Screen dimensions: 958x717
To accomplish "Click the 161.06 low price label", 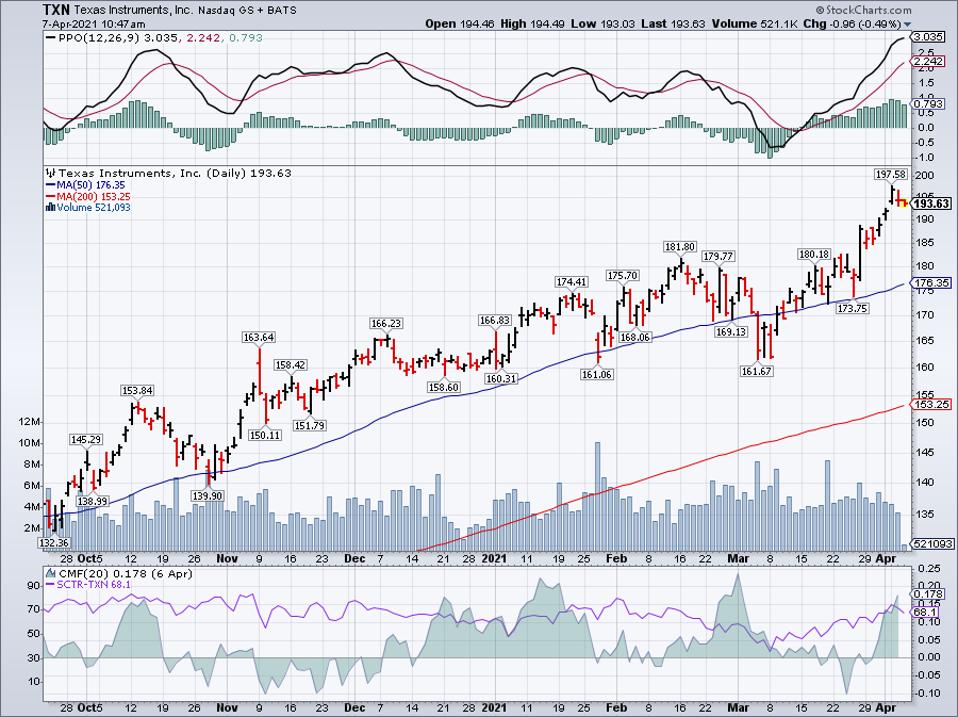I will [597, 374].
